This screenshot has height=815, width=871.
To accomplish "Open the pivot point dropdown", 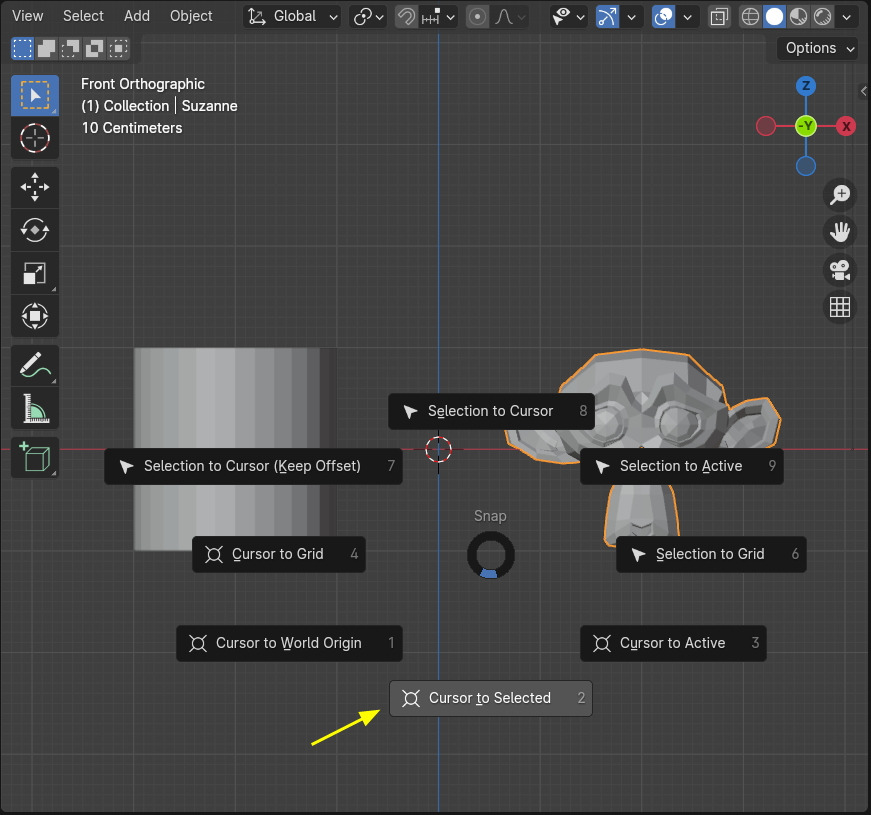I will [x=368, y=17].
